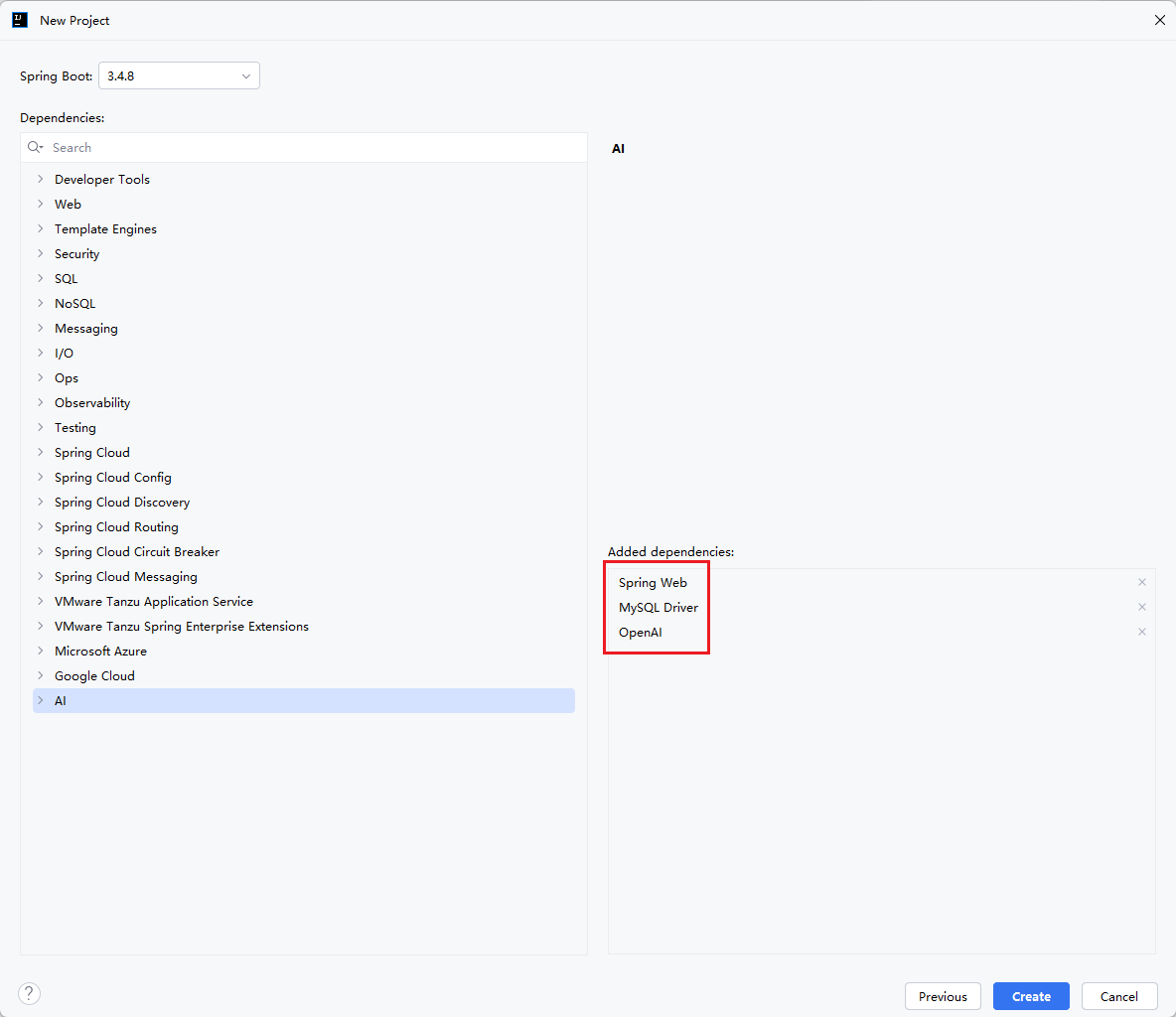Expand the Developer Tools chevron
Screen dimensions: 1176x1017
41,179
